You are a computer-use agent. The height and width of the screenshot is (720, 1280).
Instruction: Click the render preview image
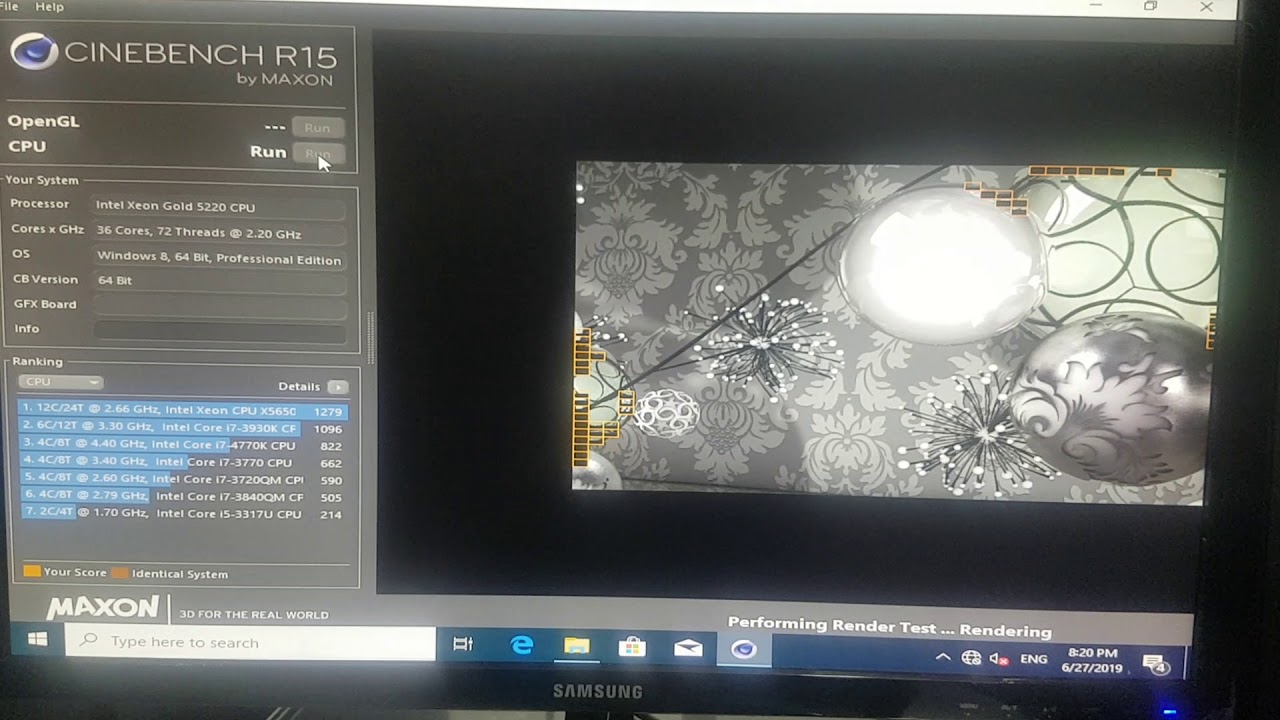(x=897, y=331)
